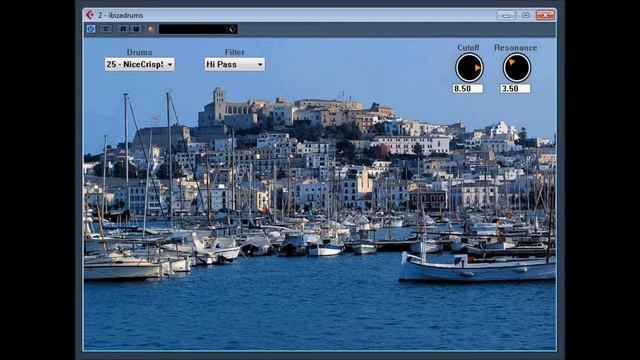Image resolution: width=640 pixels, height=360 pixels.
Task: Close the ibizadrums plugin window
Action: [545, 15]
